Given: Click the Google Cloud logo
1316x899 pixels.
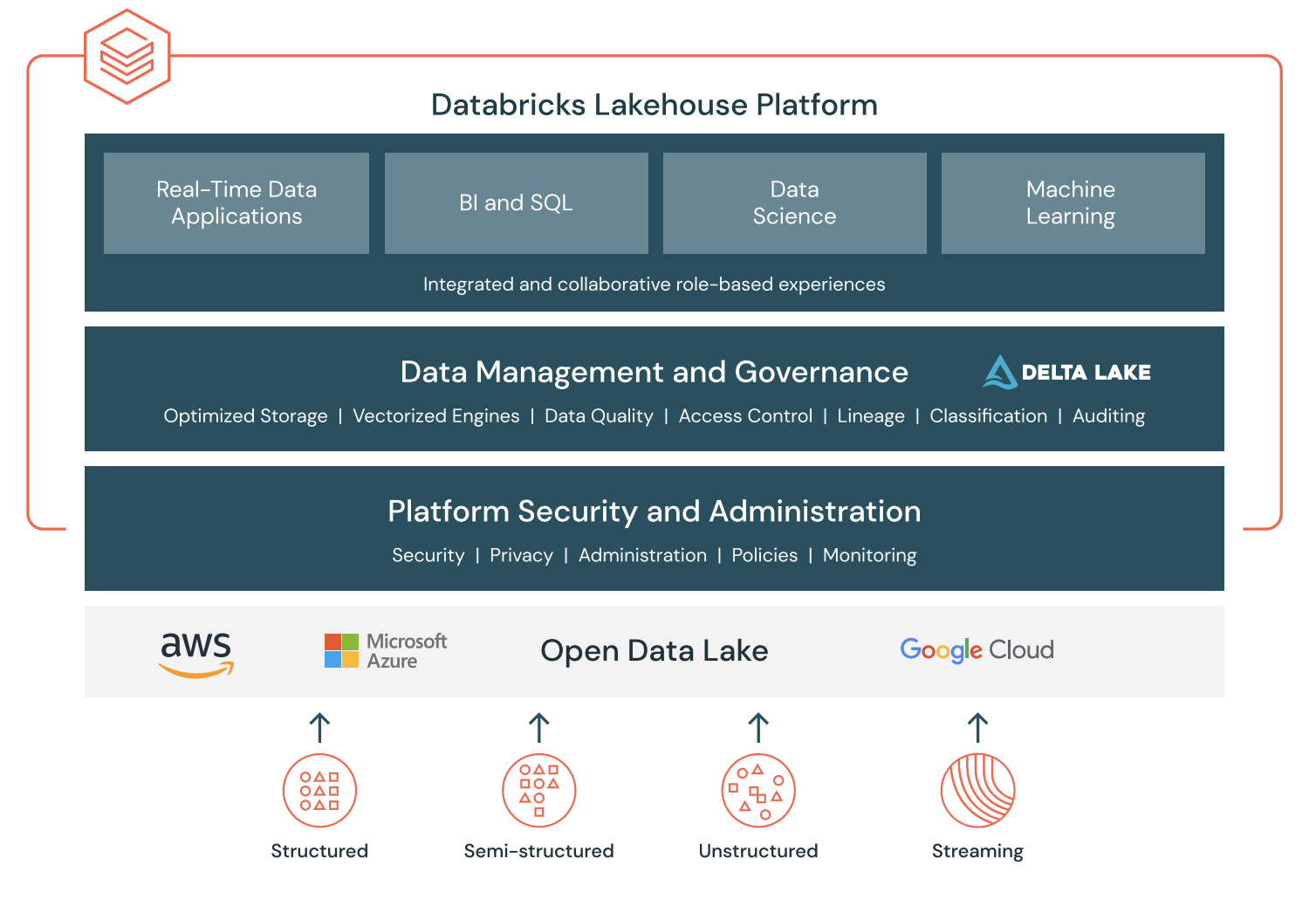Looking at the screenshot, I should click(977, 650).
